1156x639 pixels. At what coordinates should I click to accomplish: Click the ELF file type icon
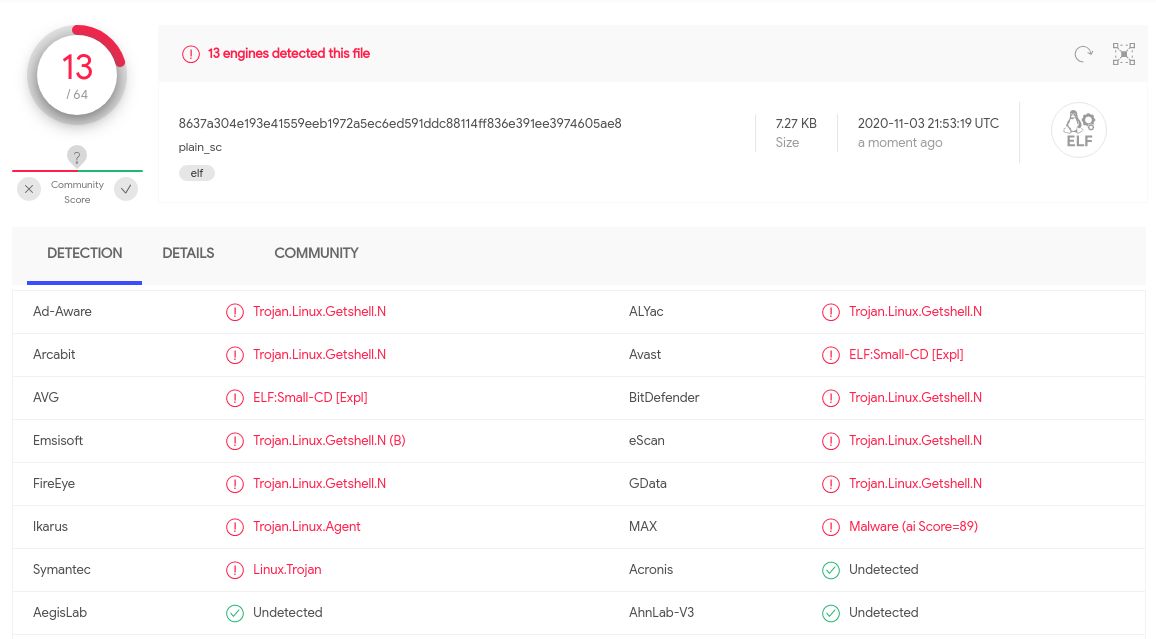point(1078,131)
